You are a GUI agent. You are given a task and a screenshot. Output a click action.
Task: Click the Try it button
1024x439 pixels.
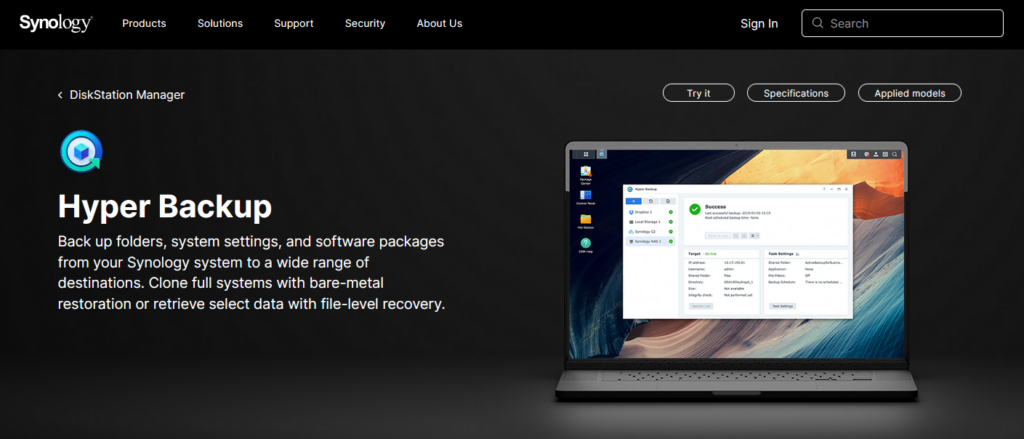point(698,93)
